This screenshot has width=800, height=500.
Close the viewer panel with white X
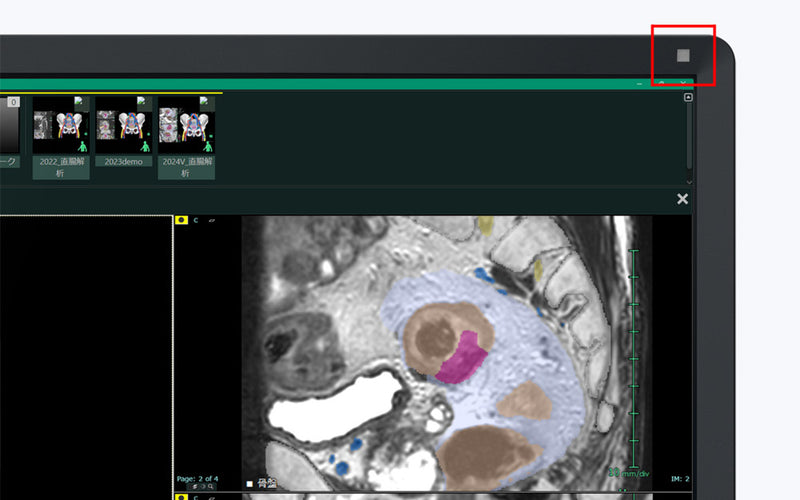coord(682,199)
